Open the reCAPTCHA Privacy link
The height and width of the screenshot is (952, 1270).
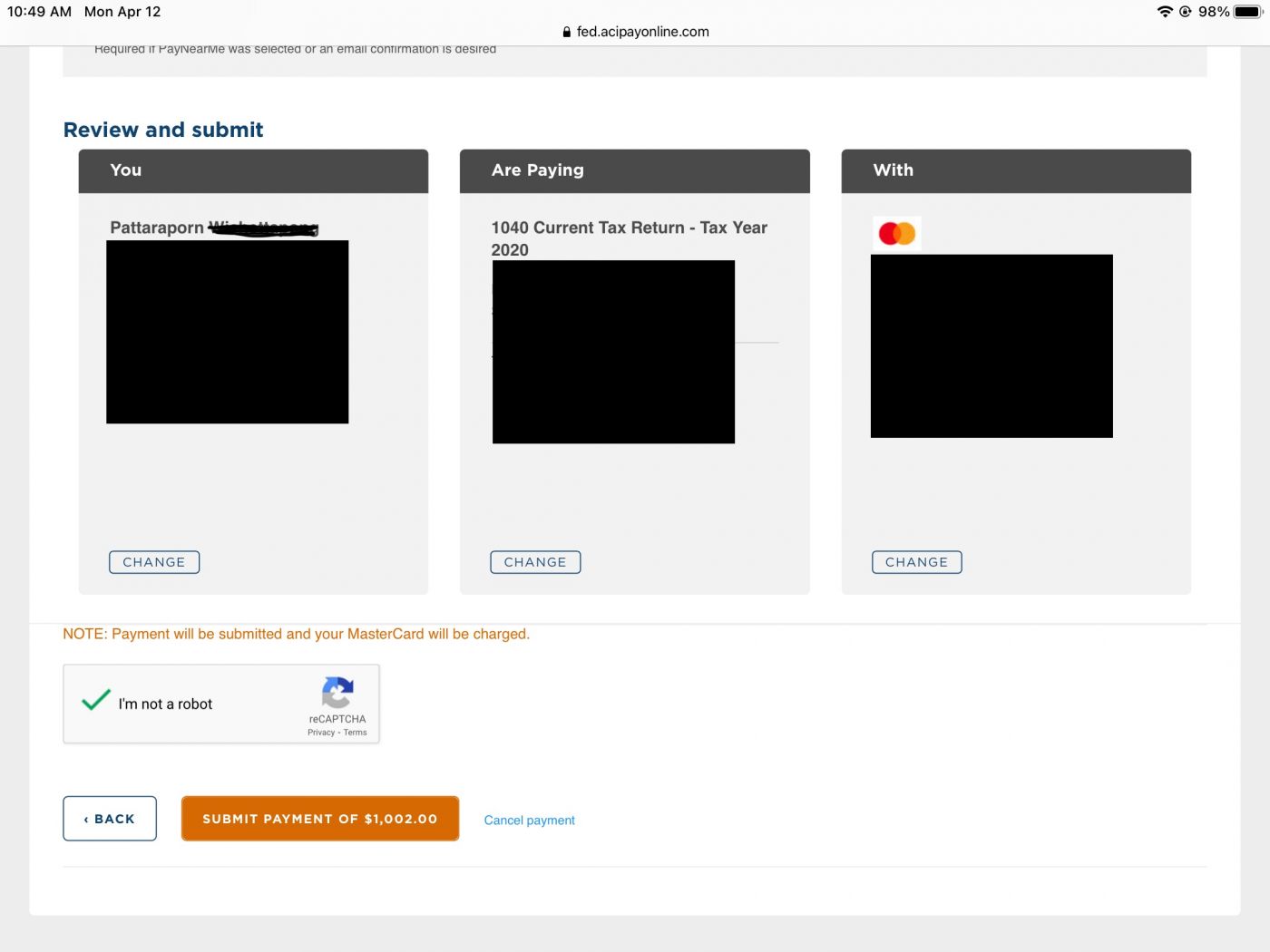321,733
